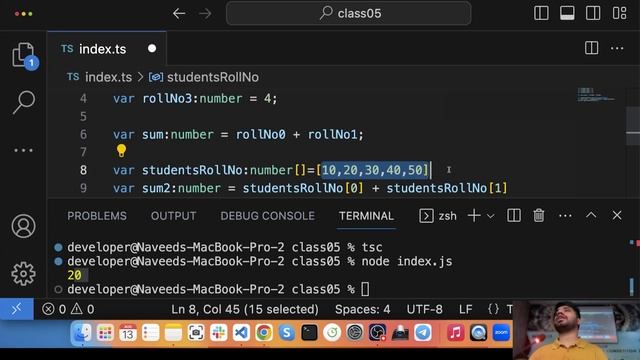Viewport: 640px width, 360px height.
Task: Open Telegram from the Dock
Action: point(423,333)
